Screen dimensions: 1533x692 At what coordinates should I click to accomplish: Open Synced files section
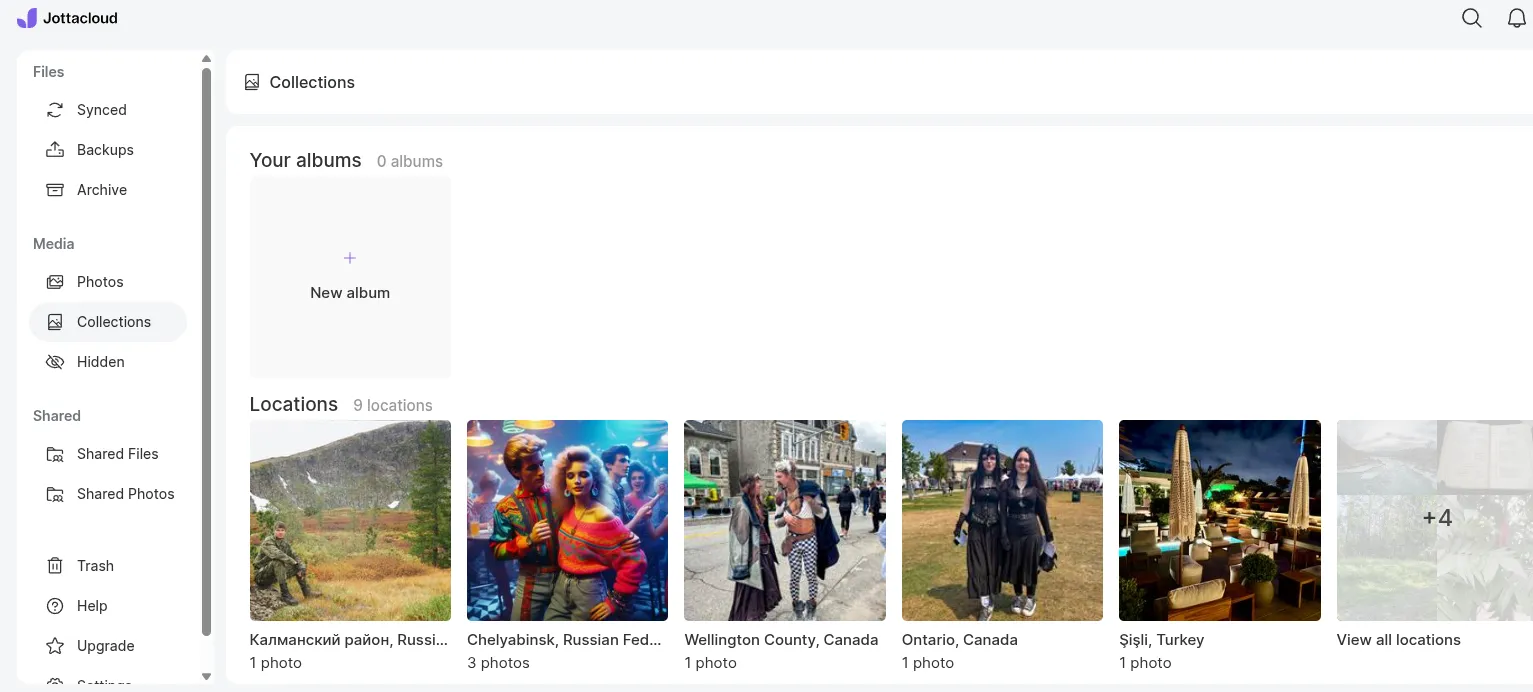(108, 110)
